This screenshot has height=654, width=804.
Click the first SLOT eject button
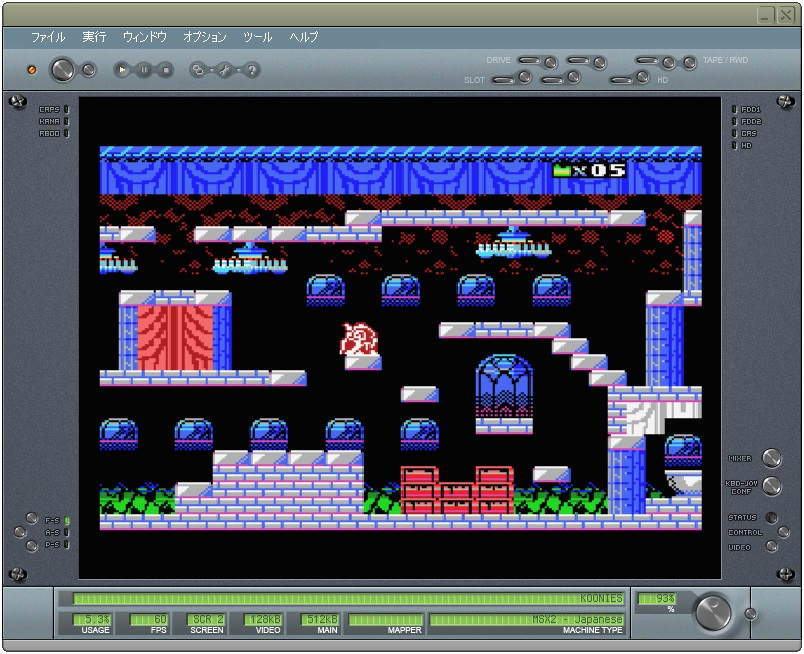[525, 77]
